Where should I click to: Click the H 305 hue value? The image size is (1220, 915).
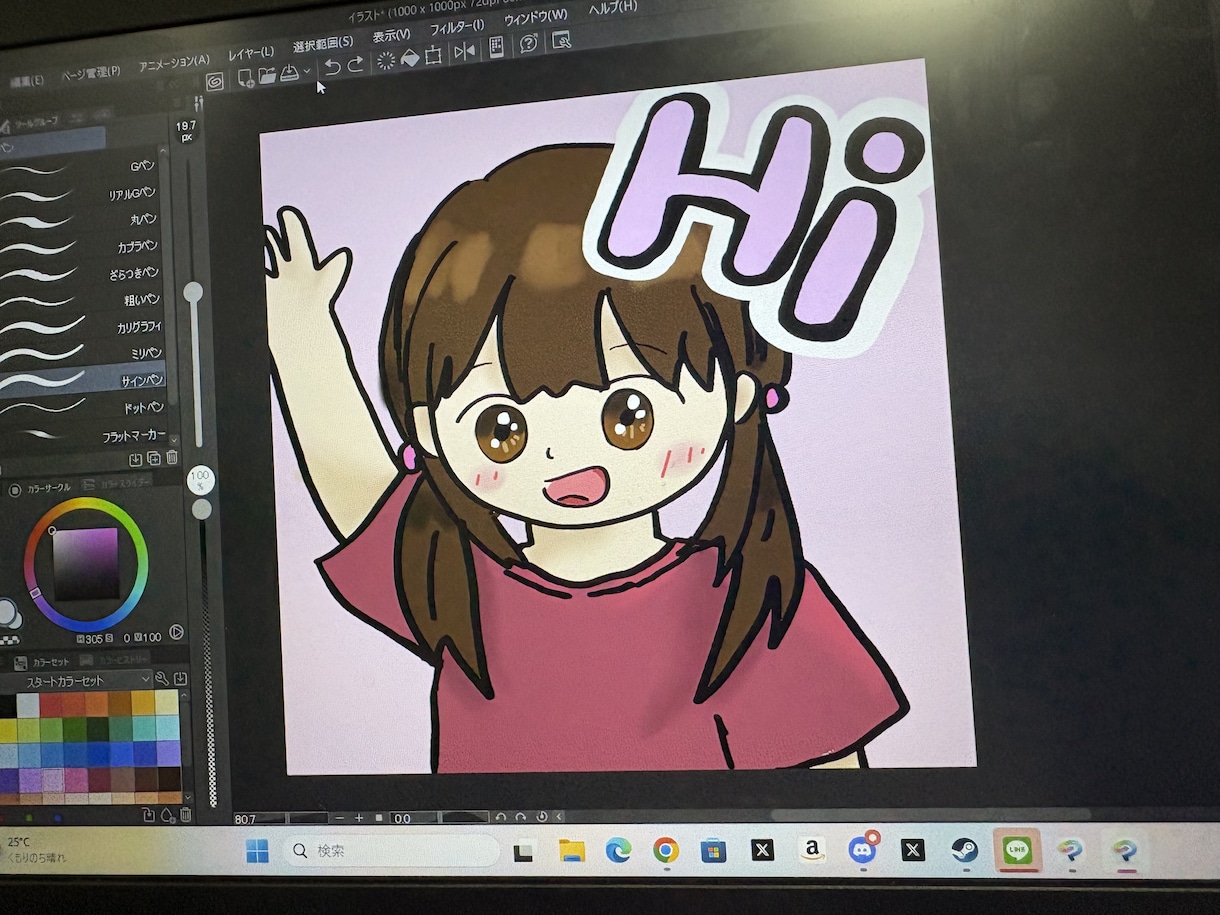pyautogui.click(x=95, y=638)
